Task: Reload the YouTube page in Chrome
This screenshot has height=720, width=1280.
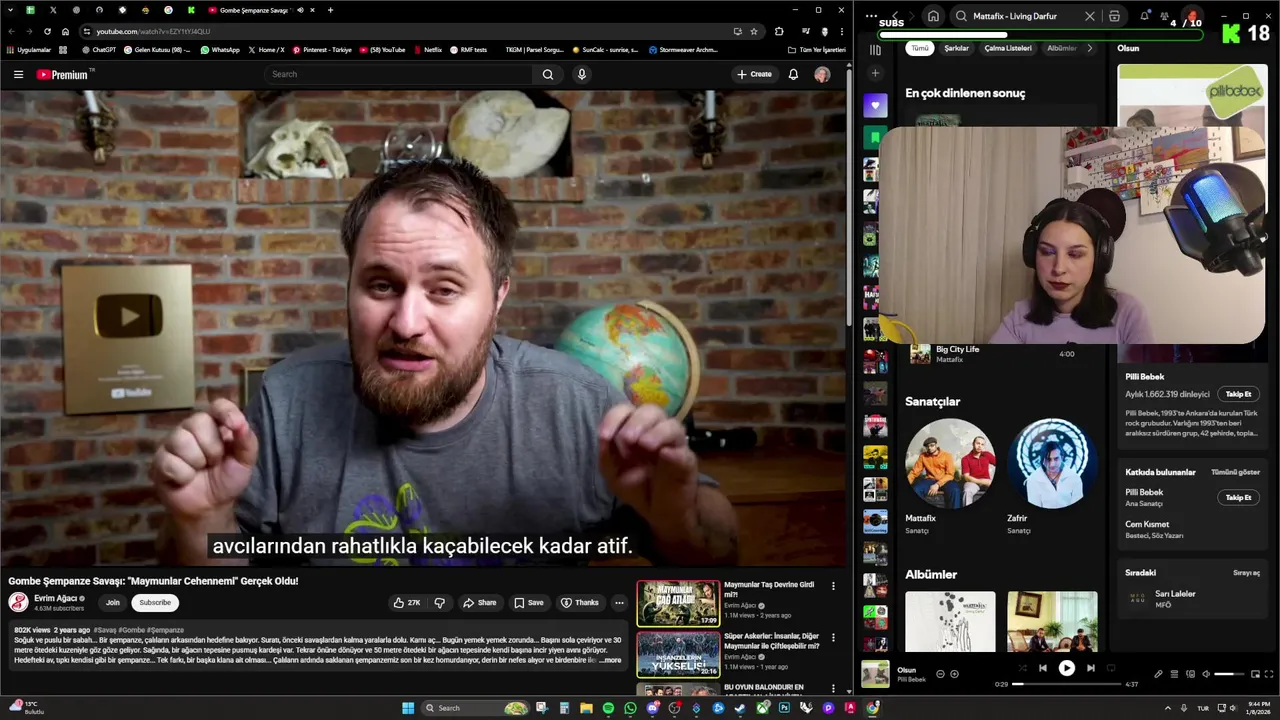Action: pyautogui.click(x=47, y=31)
